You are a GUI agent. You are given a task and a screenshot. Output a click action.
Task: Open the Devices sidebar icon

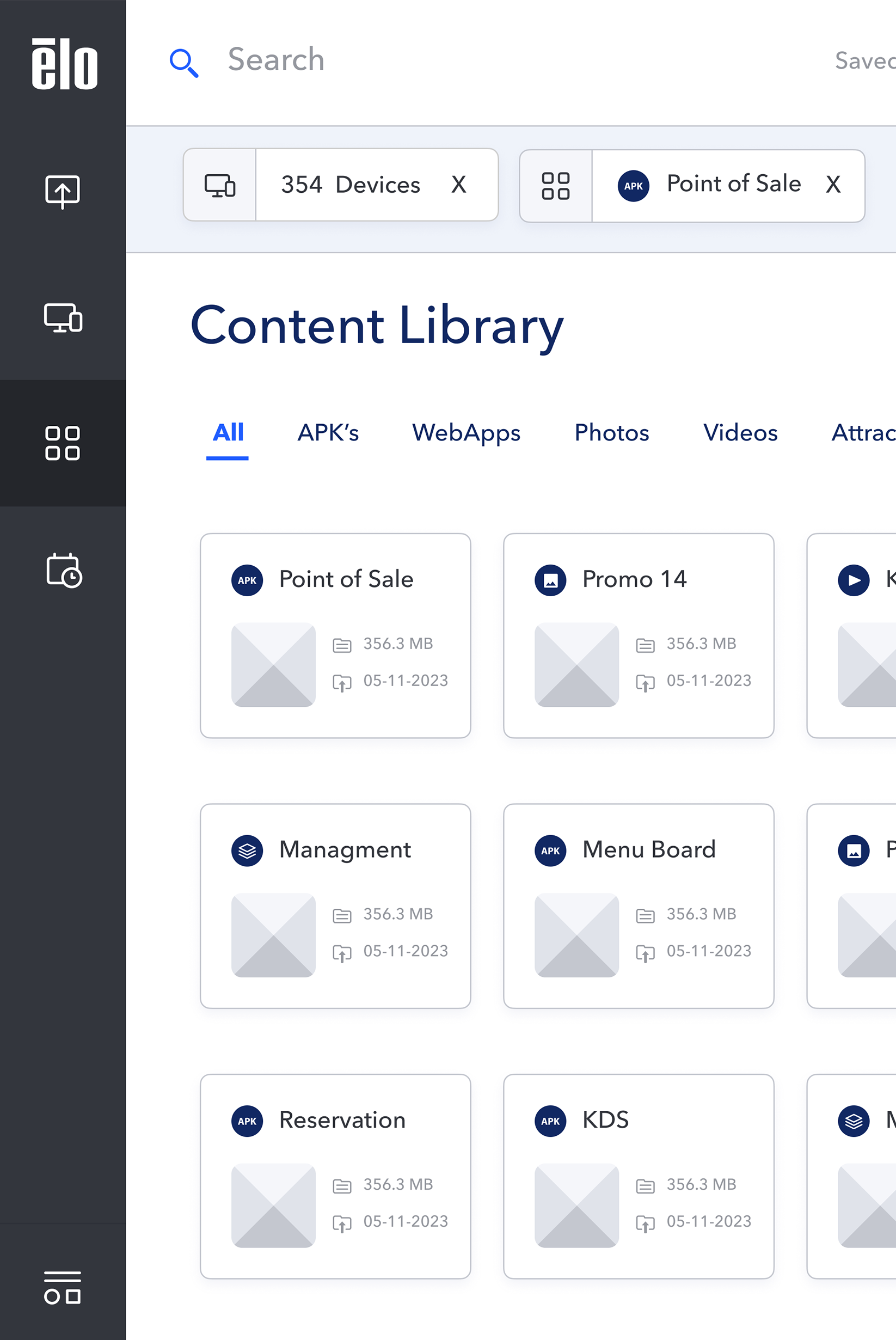coord(63,318)
